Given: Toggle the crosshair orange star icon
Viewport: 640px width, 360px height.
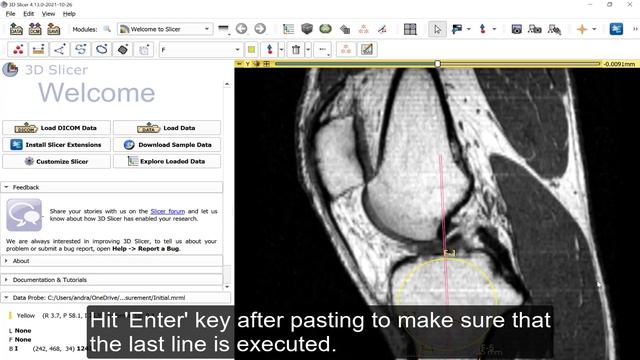Looking at the screenshot, I should (x=582, y=29).
